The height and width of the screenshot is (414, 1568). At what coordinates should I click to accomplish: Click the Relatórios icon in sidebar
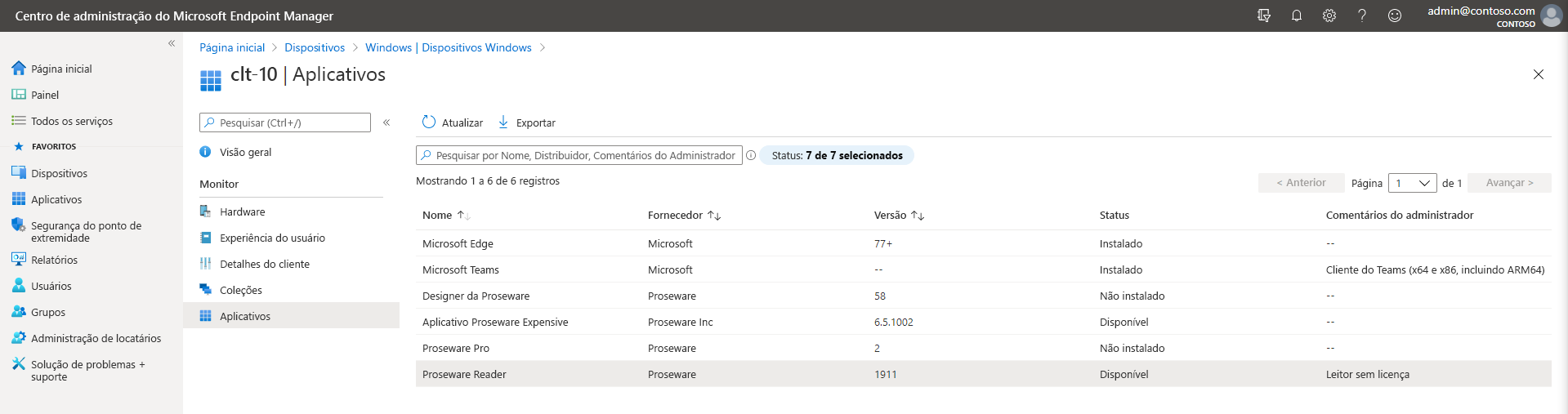tap(19, 260)
